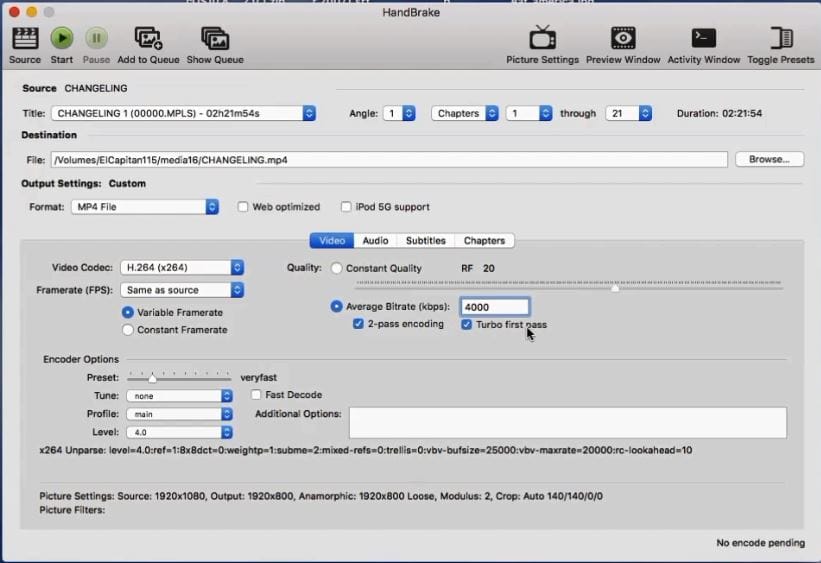Switch to the Audio tab
Screen dimensions: 821x563
[x=375, y=240]
